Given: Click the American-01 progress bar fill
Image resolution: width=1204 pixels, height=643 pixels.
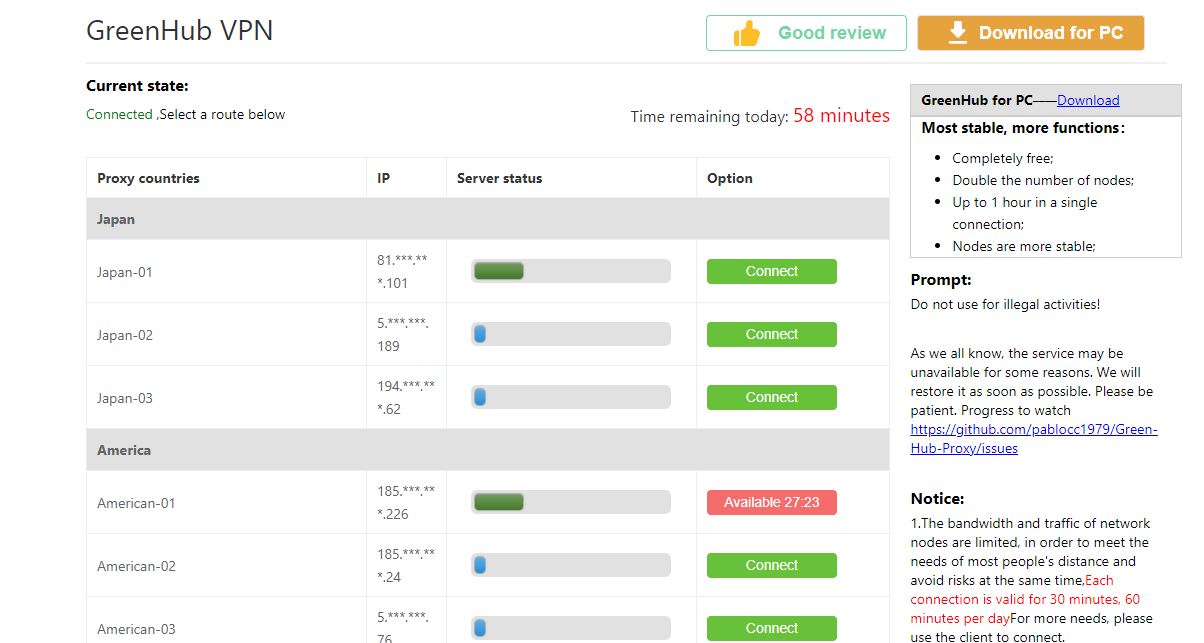Looking at the screenshot, I should tap(499, 501).
